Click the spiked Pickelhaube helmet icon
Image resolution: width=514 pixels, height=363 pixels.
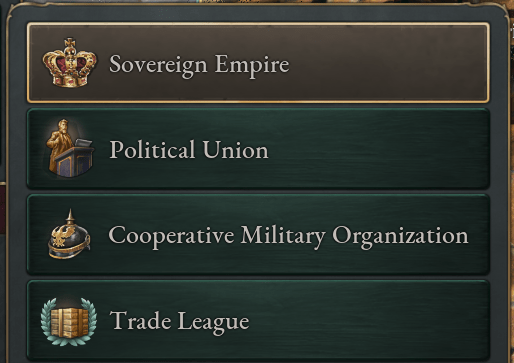[x=69, y=234]
